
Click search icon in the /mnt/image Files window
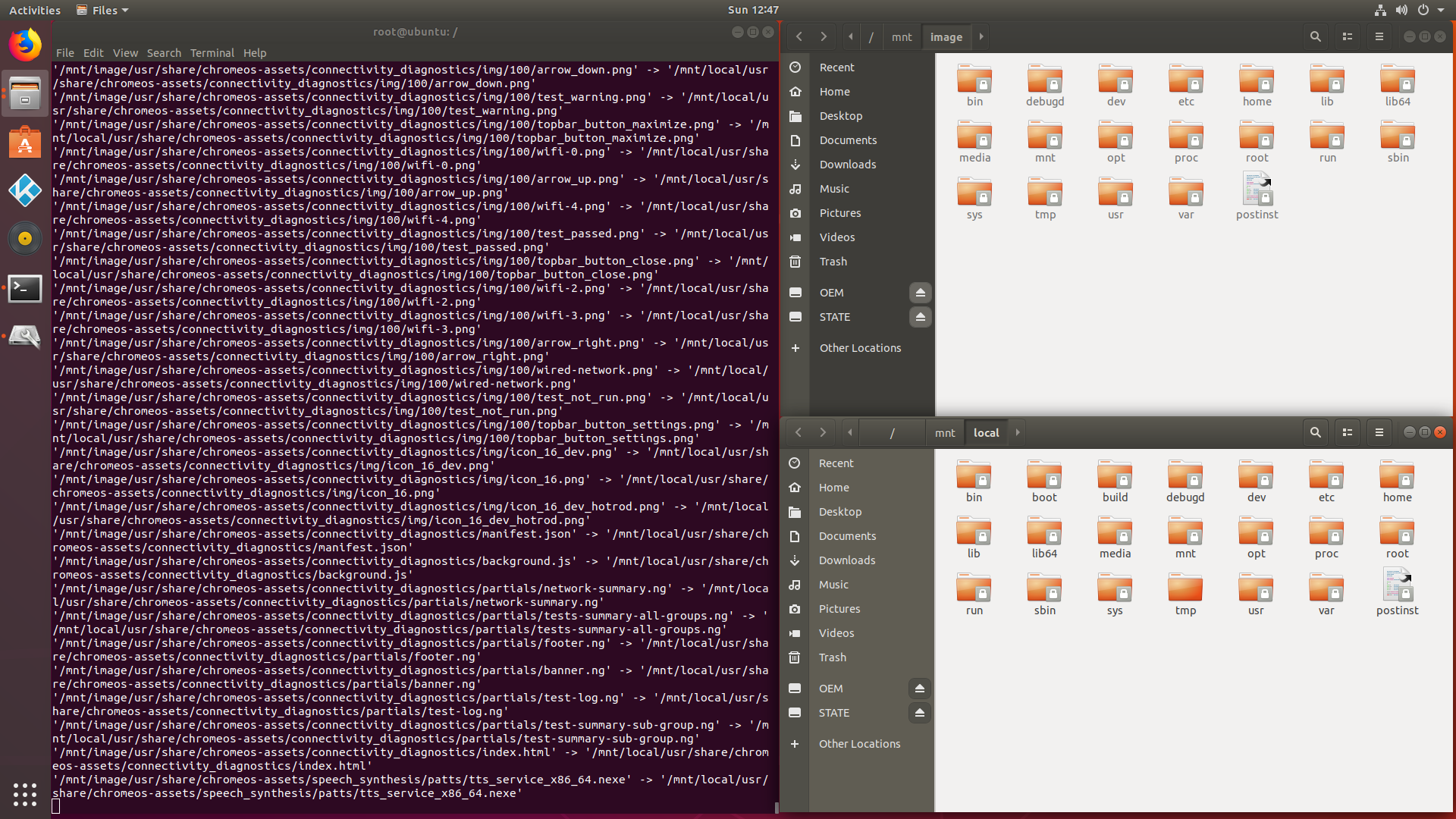point(1316,36)
